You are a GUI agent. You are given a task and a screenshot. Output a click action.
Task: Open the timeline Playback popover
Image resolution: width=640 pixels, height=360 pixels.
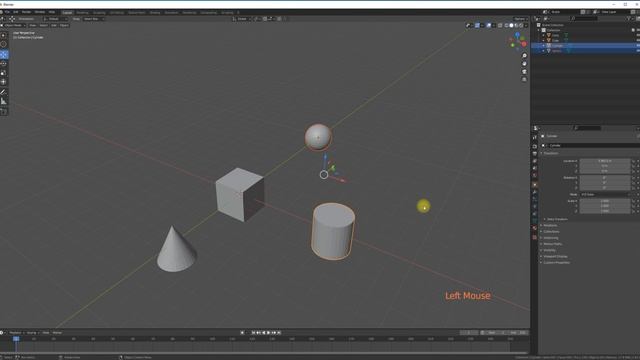[x=16, y=333]
